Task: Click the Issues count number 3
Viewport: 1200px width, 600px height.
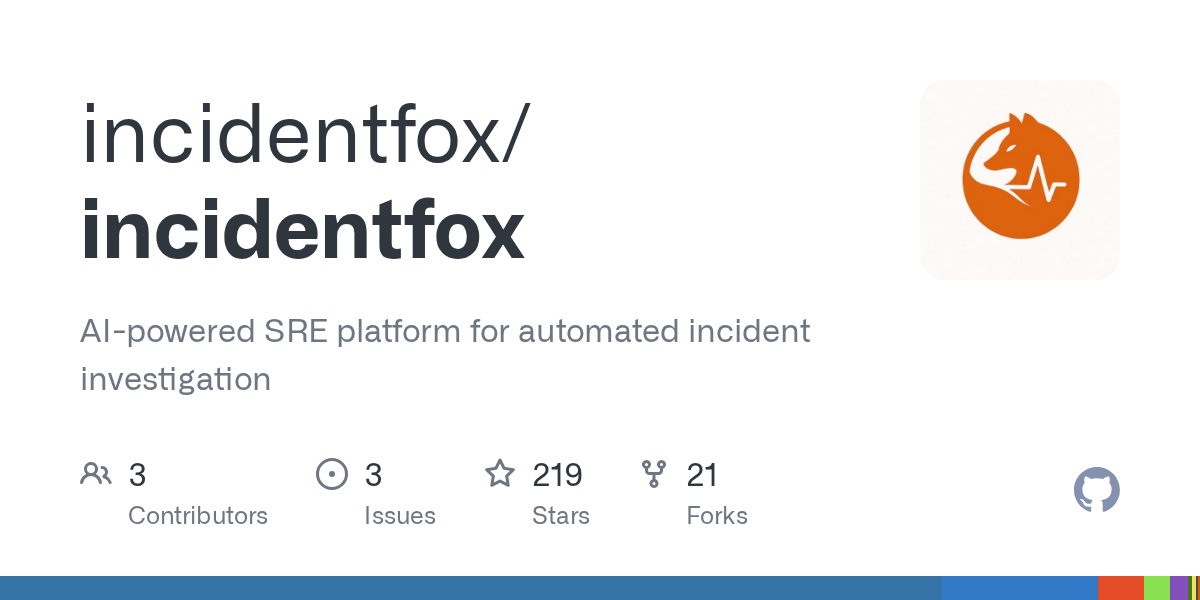Action: [373, 475]
